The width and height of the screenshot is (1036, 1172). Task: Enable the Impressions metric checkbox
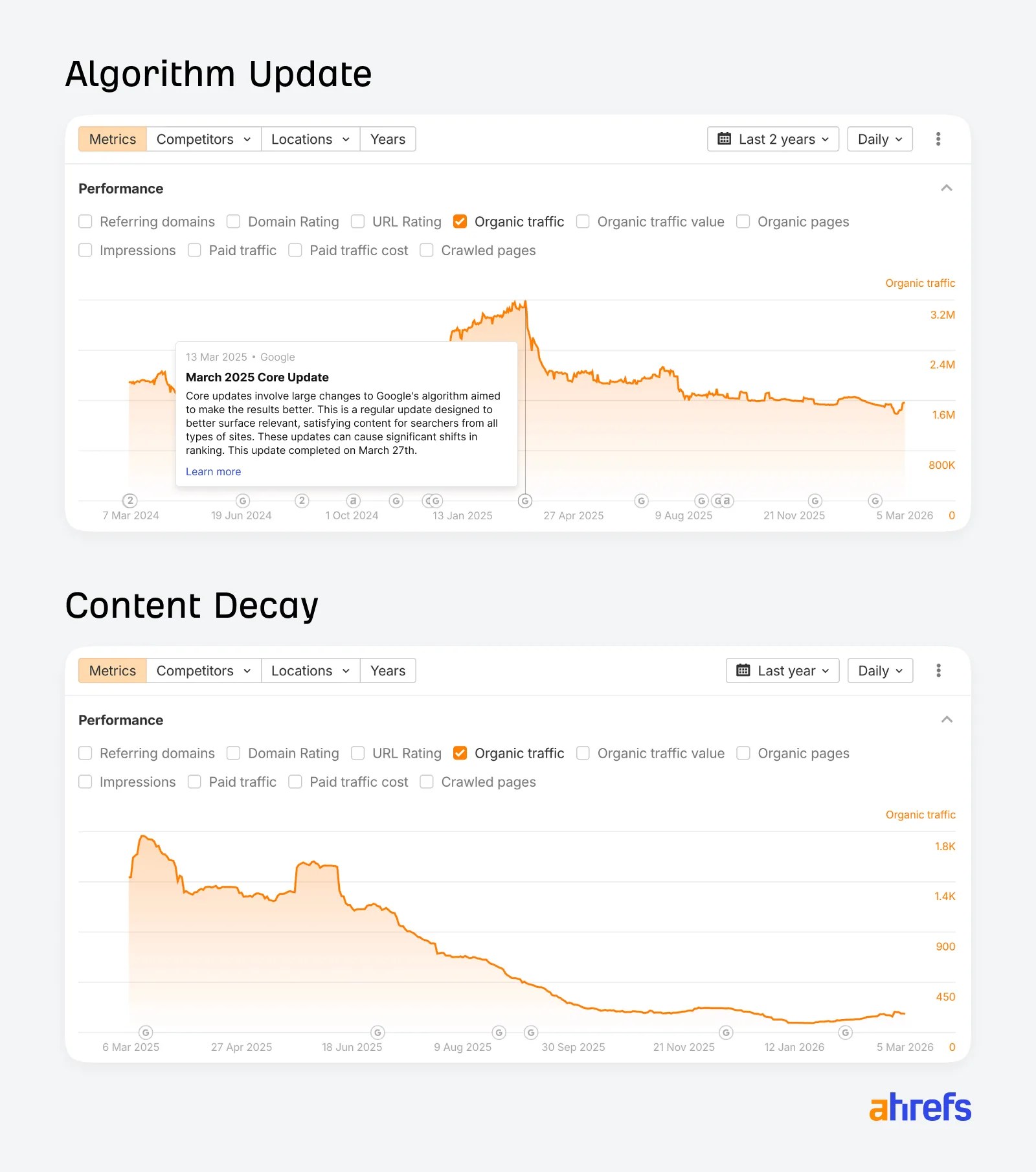click(85, 250)
